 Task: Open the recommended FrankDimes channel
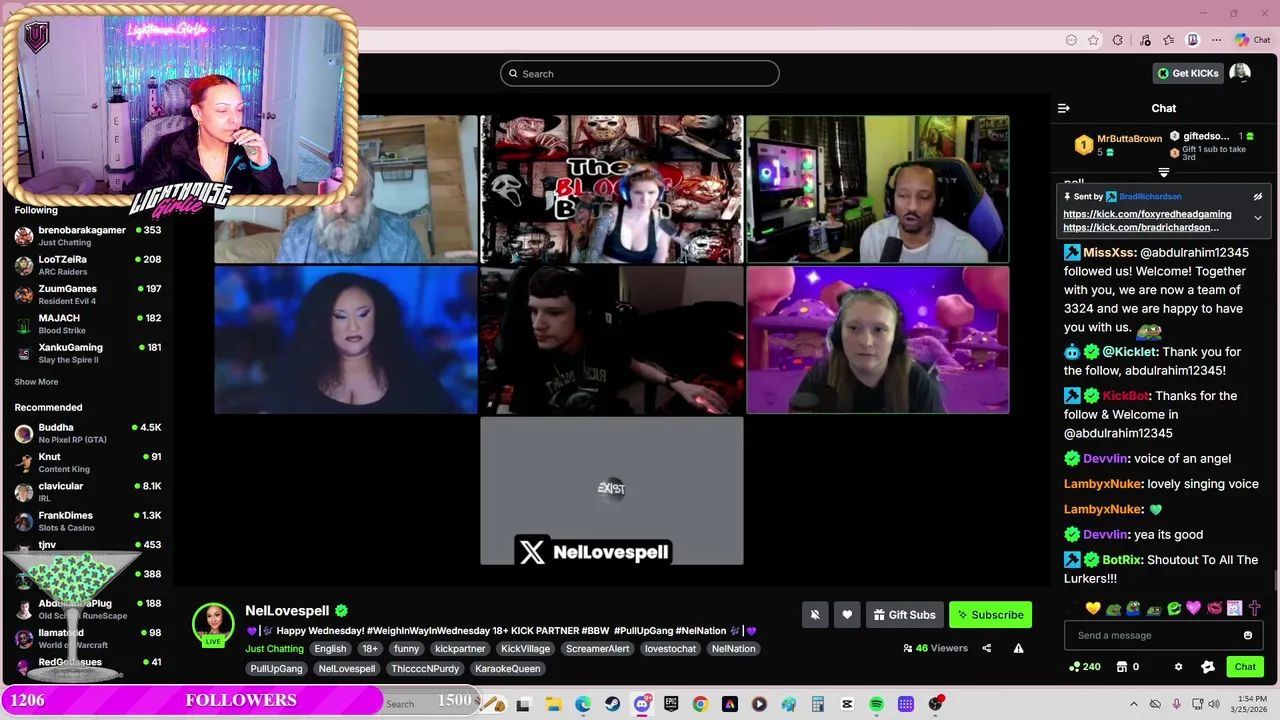[x=88, y=521]
